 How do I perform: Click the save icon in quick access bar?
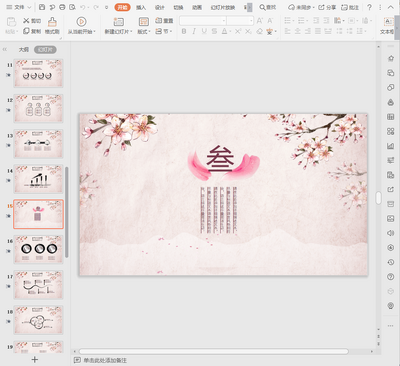[42, 7]
